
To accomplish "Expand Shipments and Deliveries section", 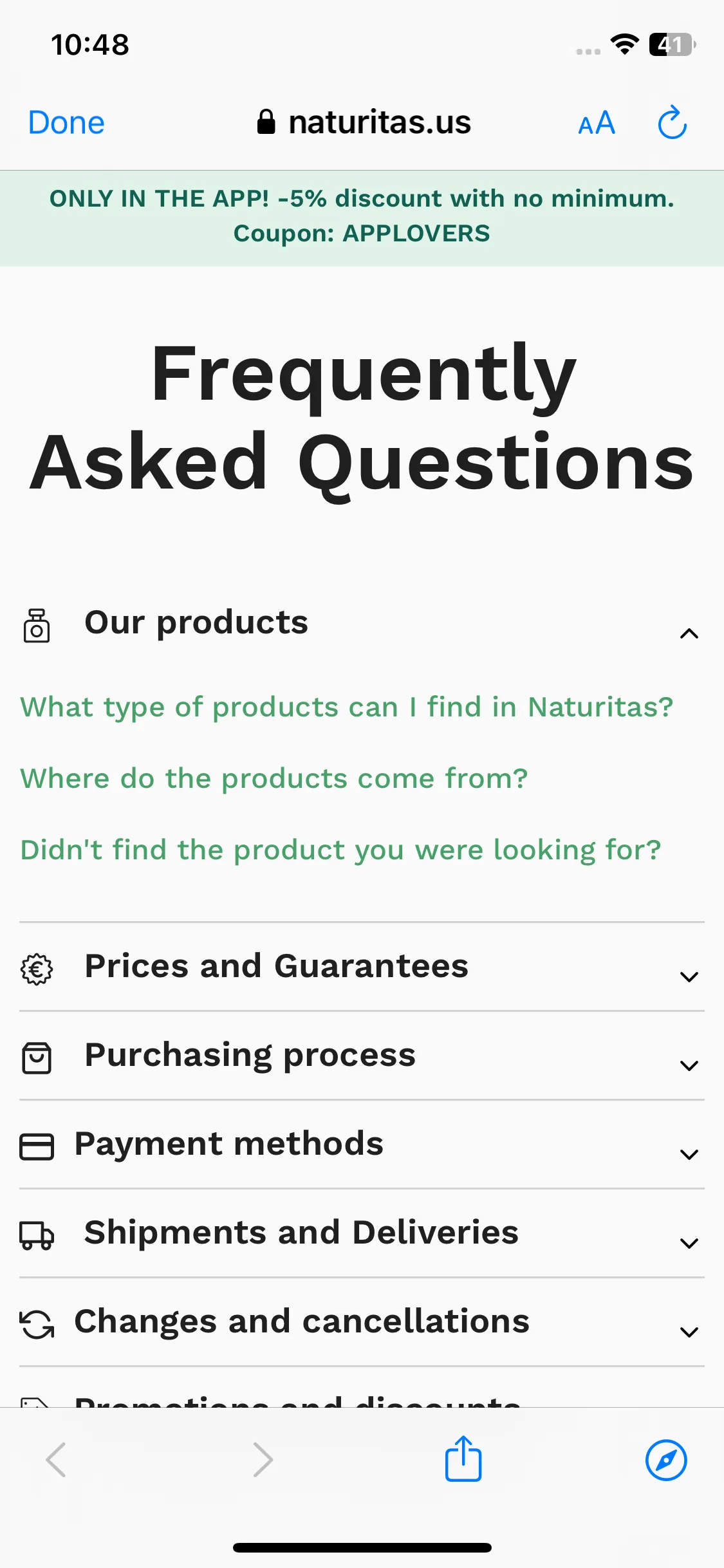I will tap(362, 1233).
